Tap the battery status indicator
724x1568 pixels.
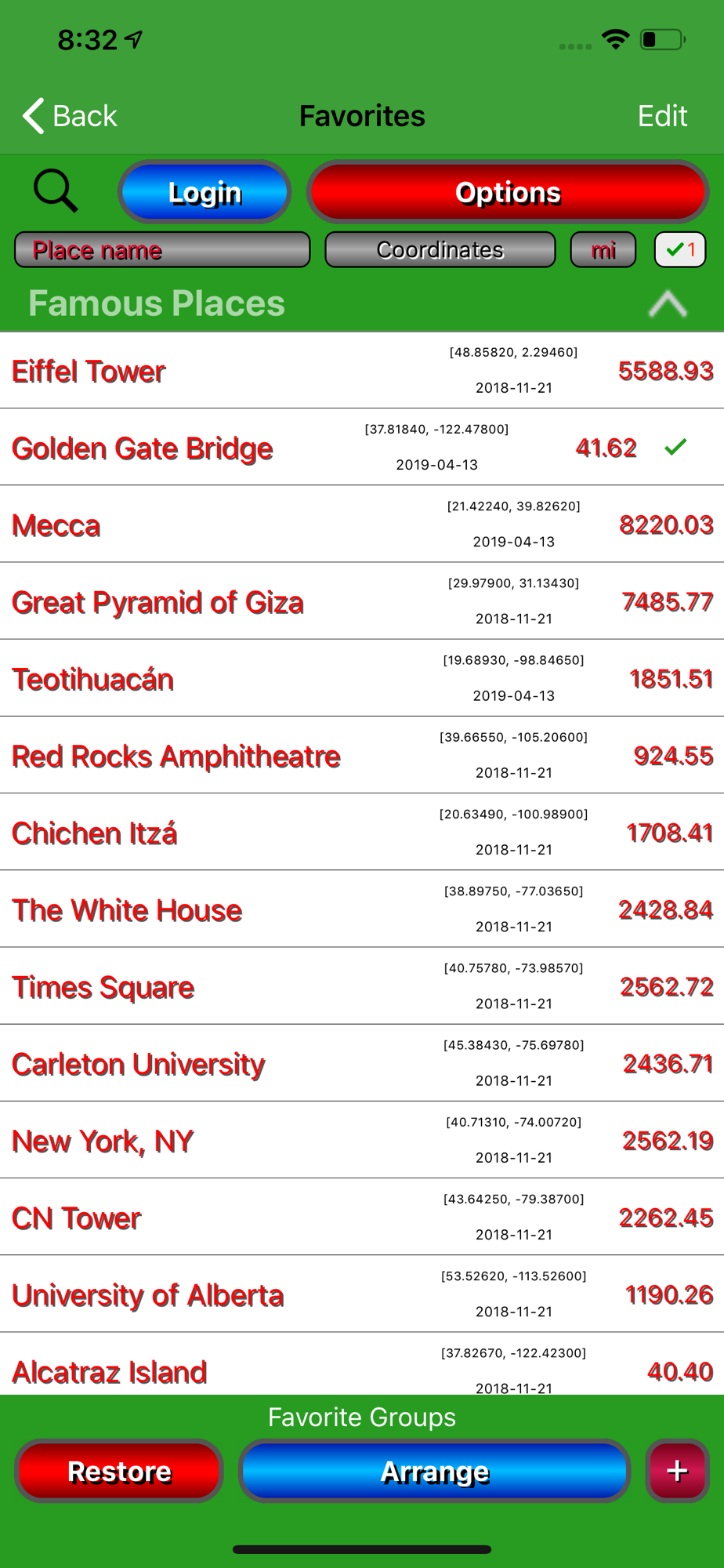(x=662, y=39)
